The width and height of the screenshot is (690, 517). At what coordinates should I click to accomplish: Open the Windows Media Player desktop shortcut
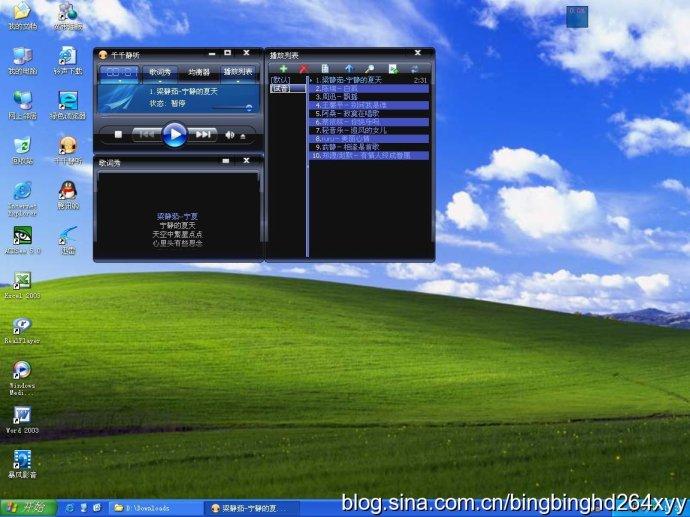(x=22, y=378)
